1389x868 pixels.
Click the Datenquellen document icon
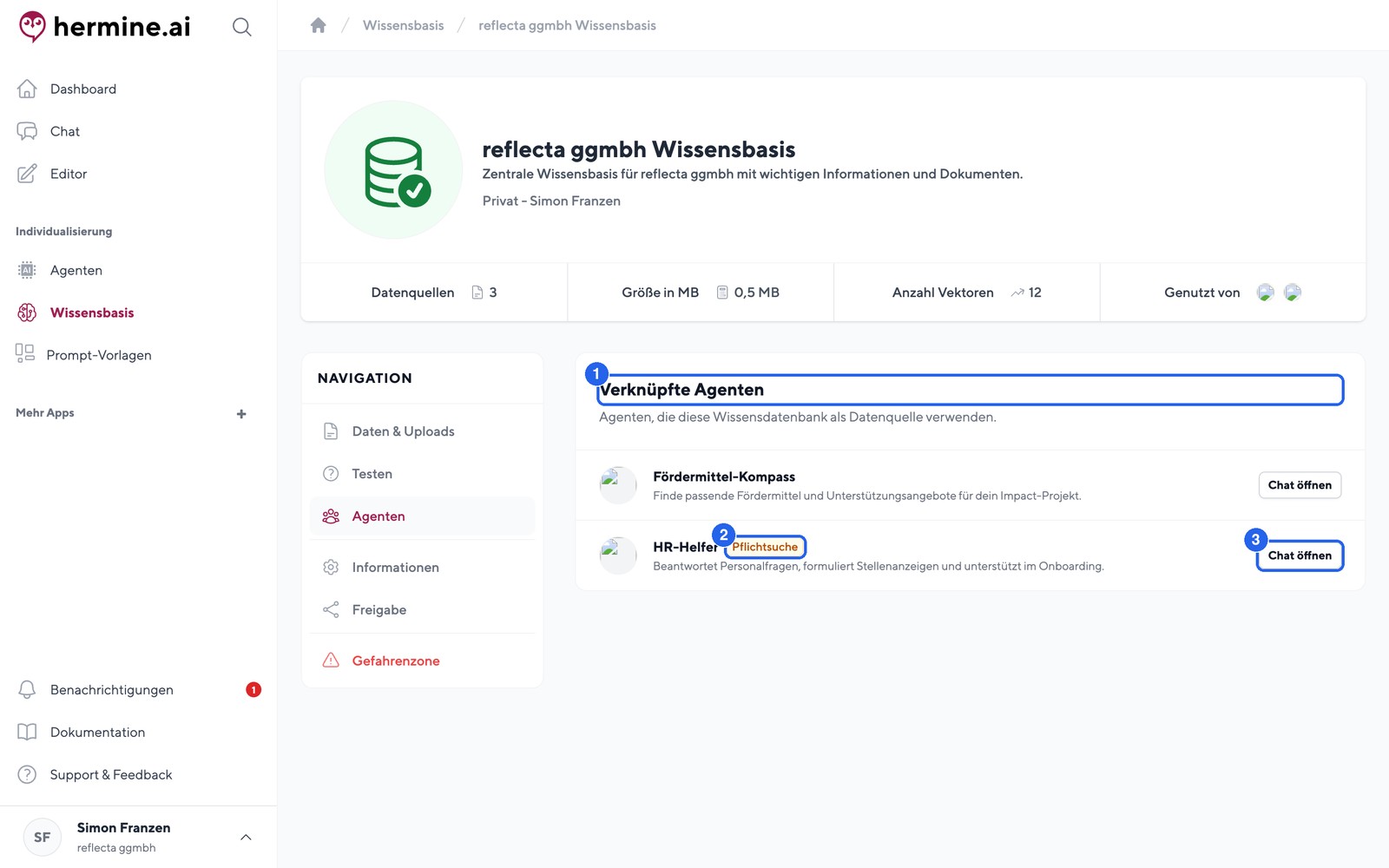pos(477,293)
